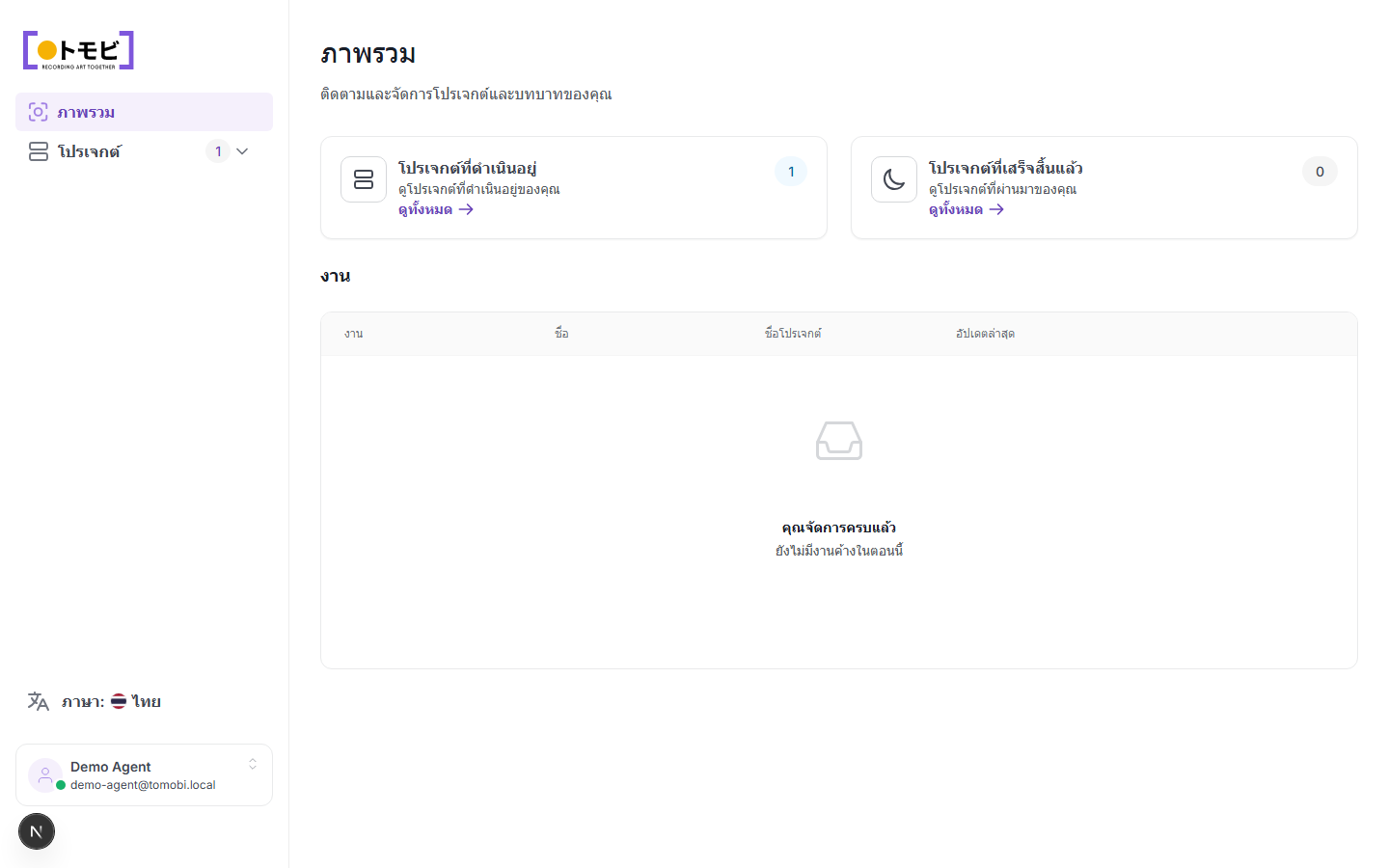Click completed projects count badge 0

pos(1320,172)
